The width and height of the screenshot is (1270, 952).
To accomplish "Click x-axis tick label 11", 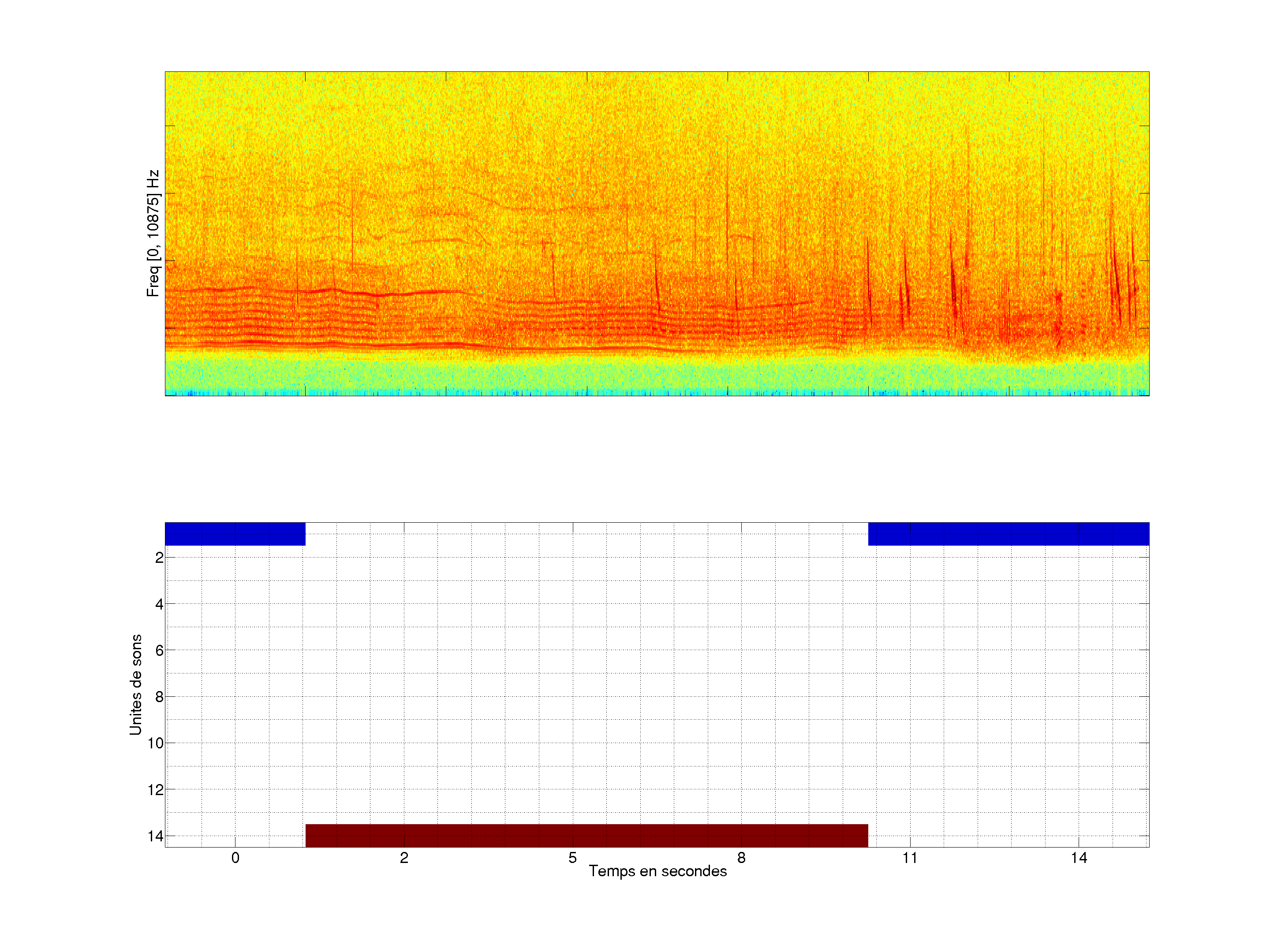I will [x=909, y=858].
